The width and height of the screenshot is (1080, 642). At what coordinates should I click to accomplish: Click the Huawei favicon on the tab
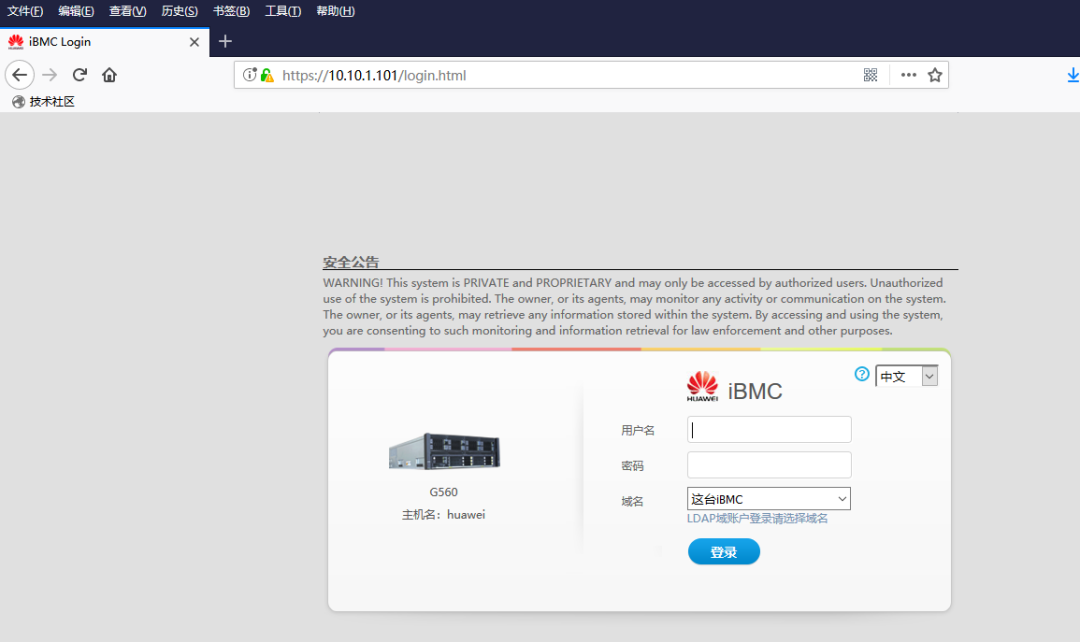coord(15,41)
